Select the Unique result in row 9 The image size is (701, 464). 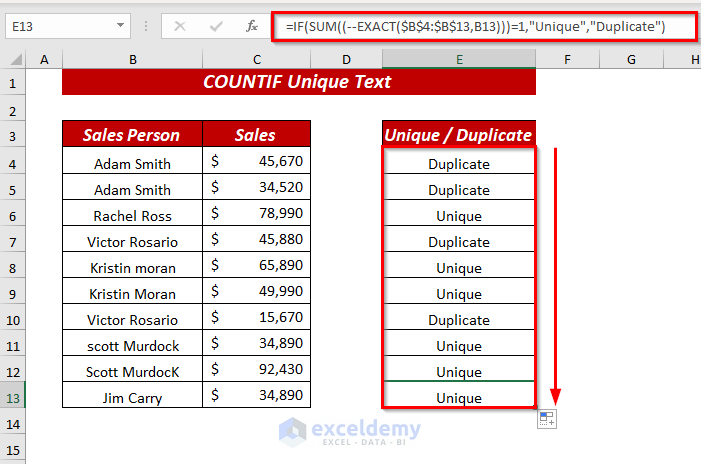click(x=459, y=291)
